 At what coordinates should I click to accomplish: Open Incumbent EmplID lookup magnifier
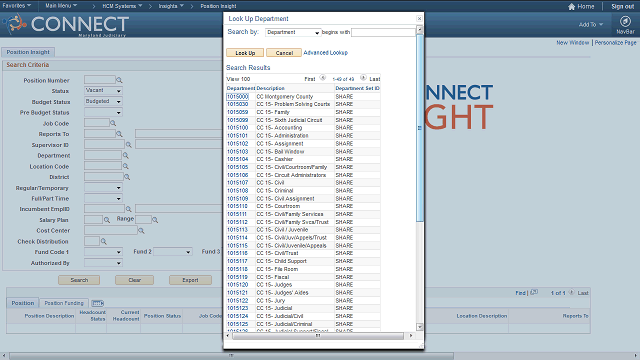129,209
